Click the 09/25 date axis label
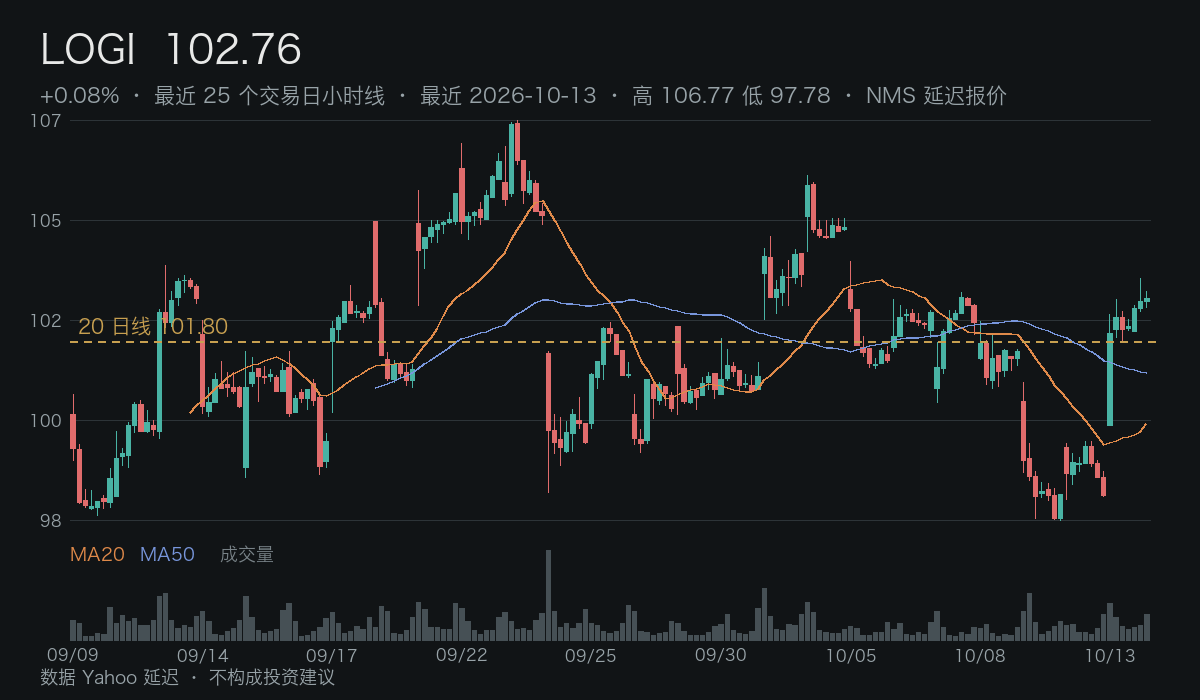Viewport: 1200px width, 700px height. click(591, 656)
